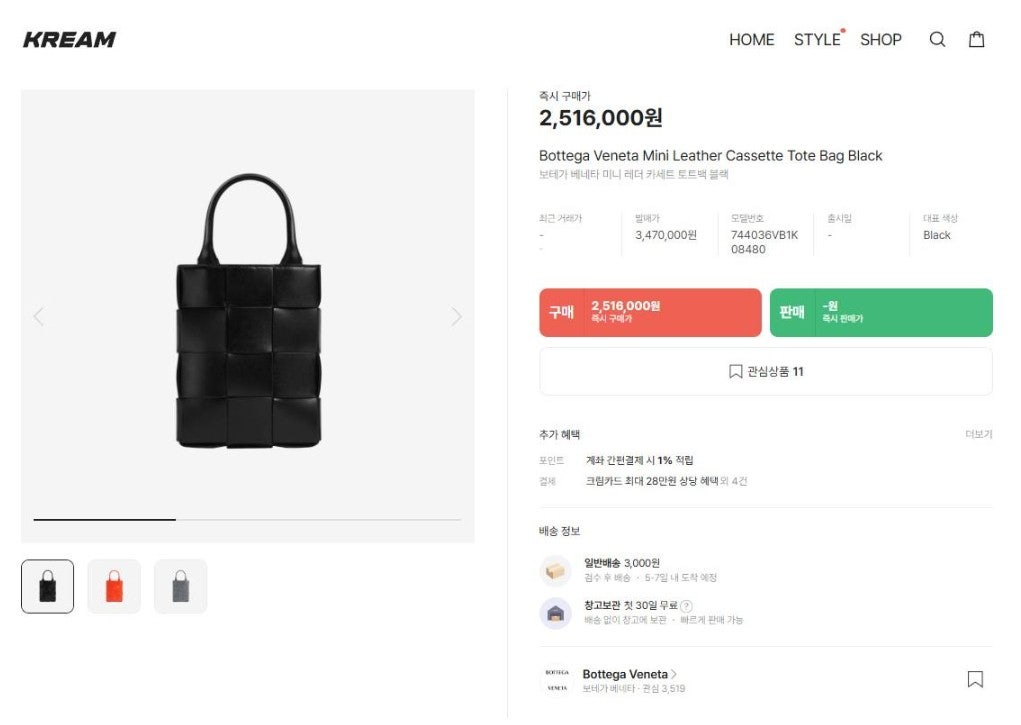Open the STYLE menu

817,40
